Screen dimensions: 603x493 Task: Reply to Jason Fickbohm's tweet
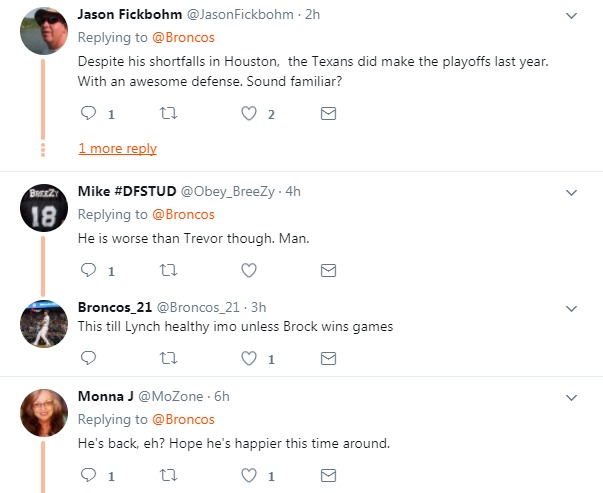(88, 115)
